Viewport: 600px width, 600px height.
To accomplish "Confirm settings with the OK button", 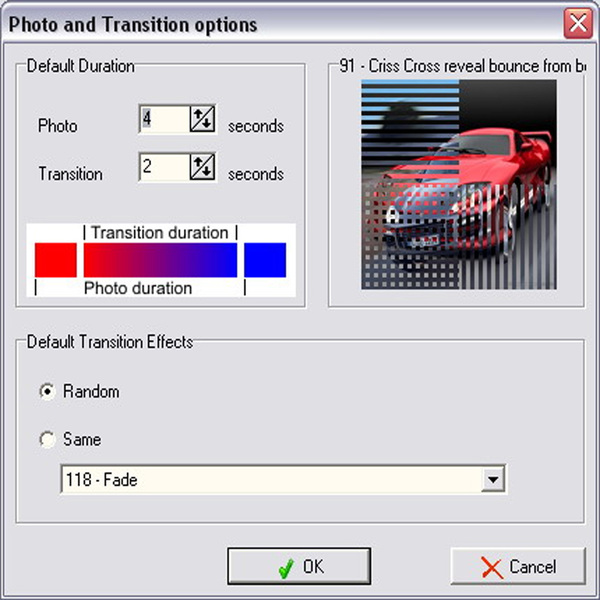I will click(x=299, y=566).
